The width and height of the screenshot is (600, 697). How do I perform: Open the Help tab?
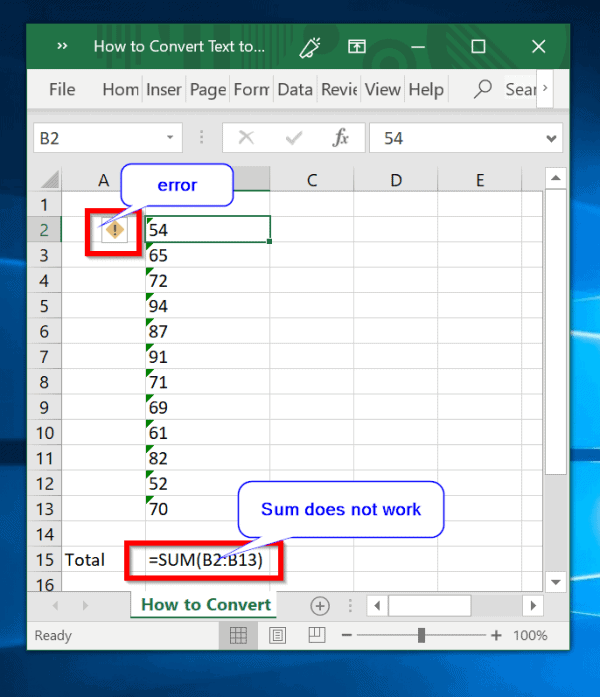pyautogui.click(x=426, y=89)
